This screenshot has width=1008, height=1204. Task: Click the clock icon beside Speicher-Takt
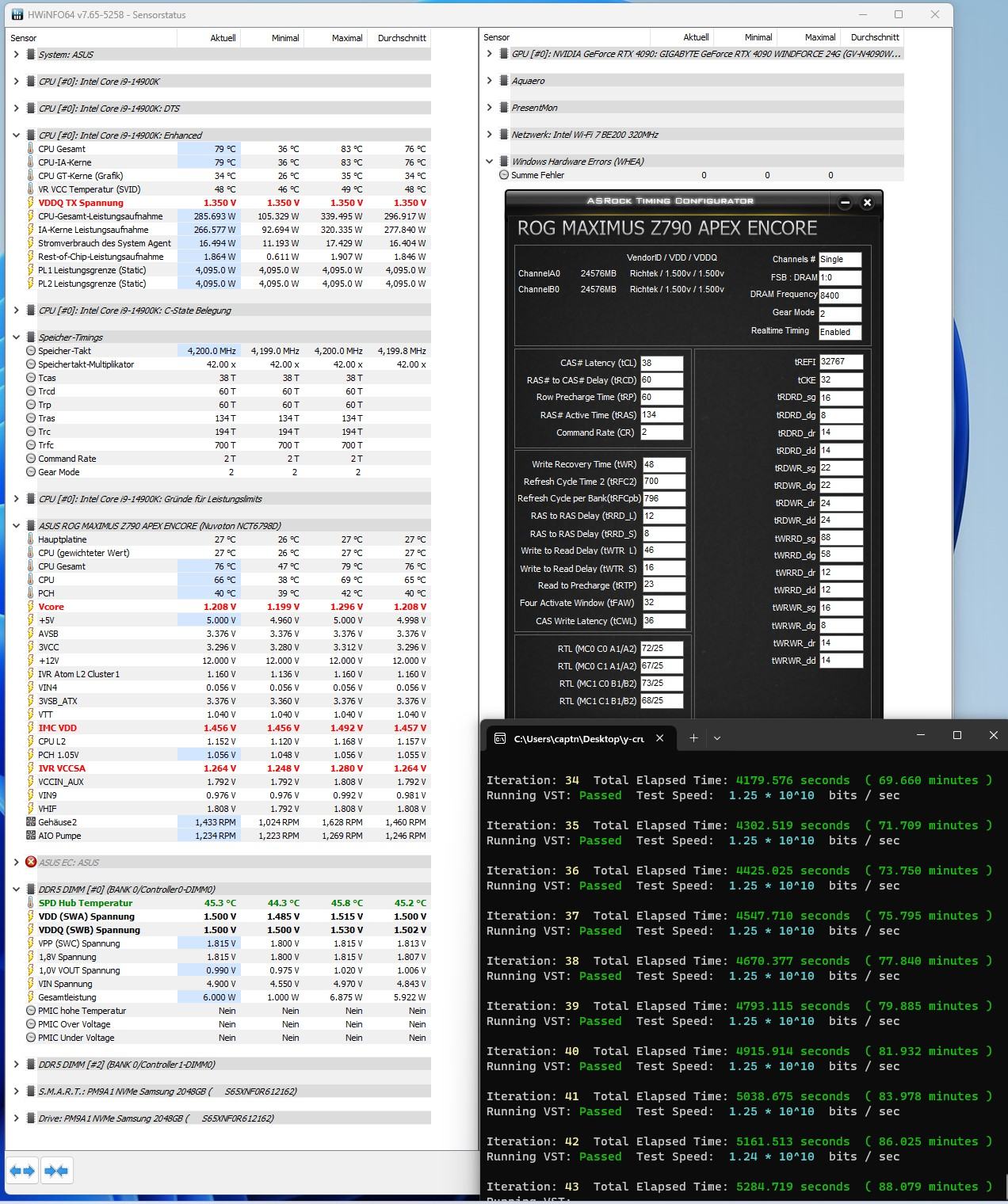31,351
